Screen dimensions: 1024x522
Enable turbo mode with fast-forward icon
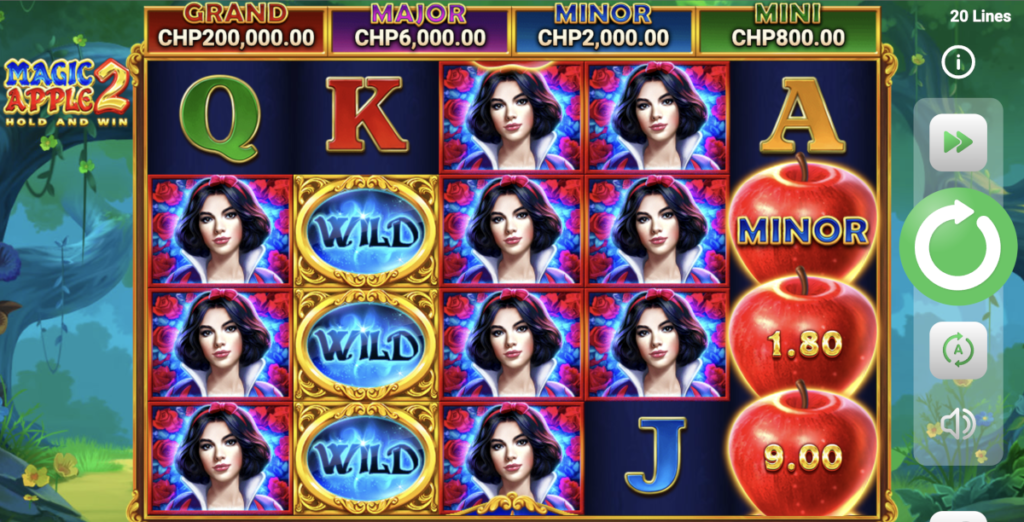[957, 142]
